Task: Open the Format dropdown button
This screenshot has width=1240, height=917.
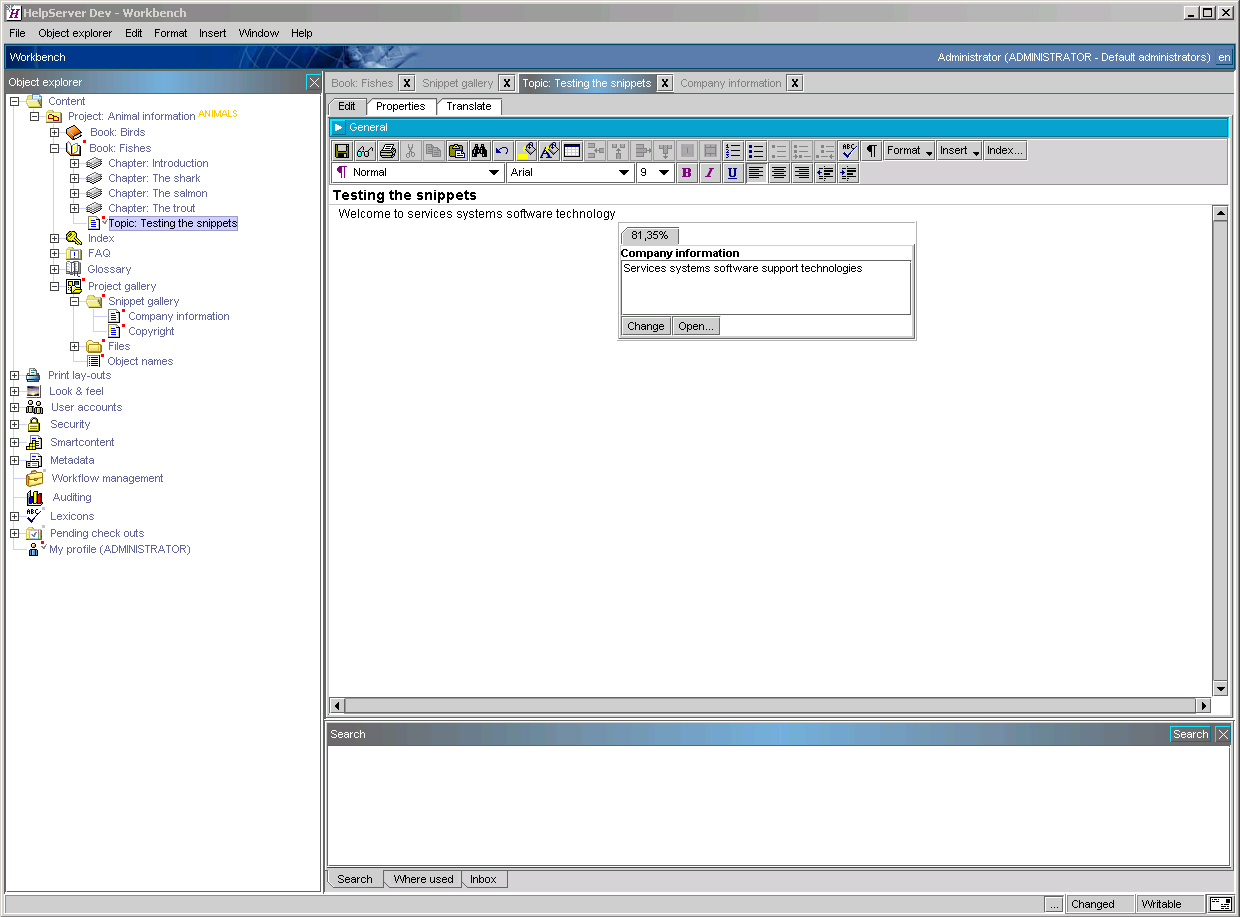Action: point(909,151)
